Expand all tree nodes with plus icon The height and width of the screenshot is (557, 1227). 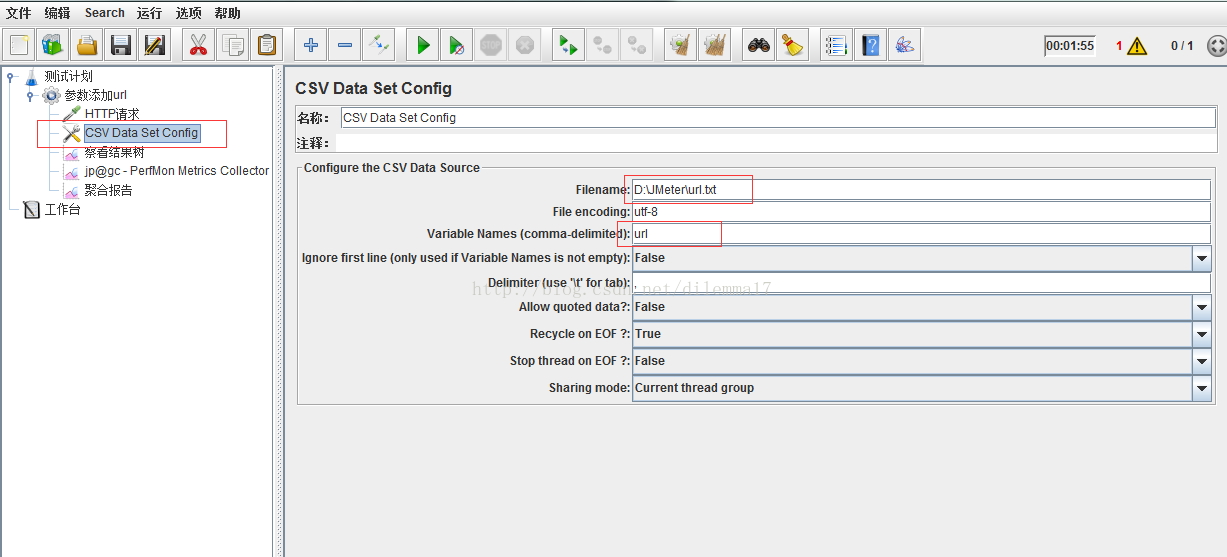click(311, 45)
